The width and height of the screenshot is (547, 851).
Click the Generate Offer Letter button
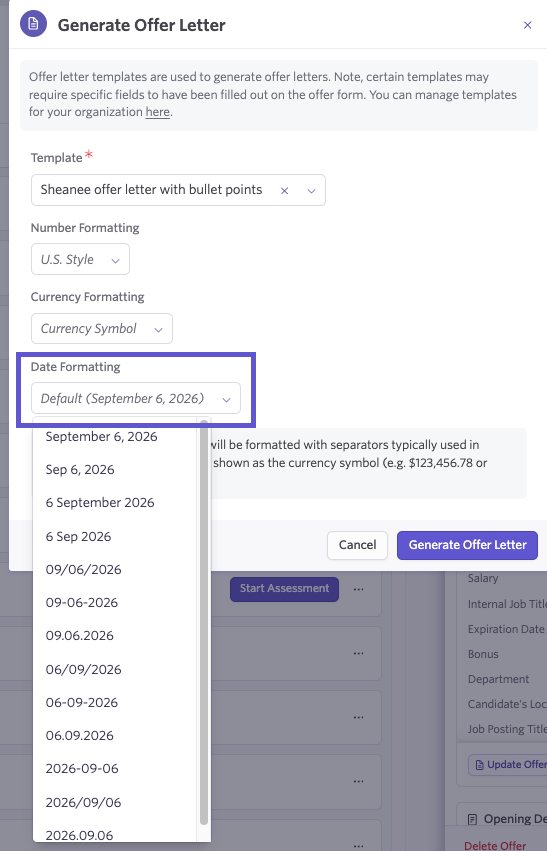coord(467,545)
